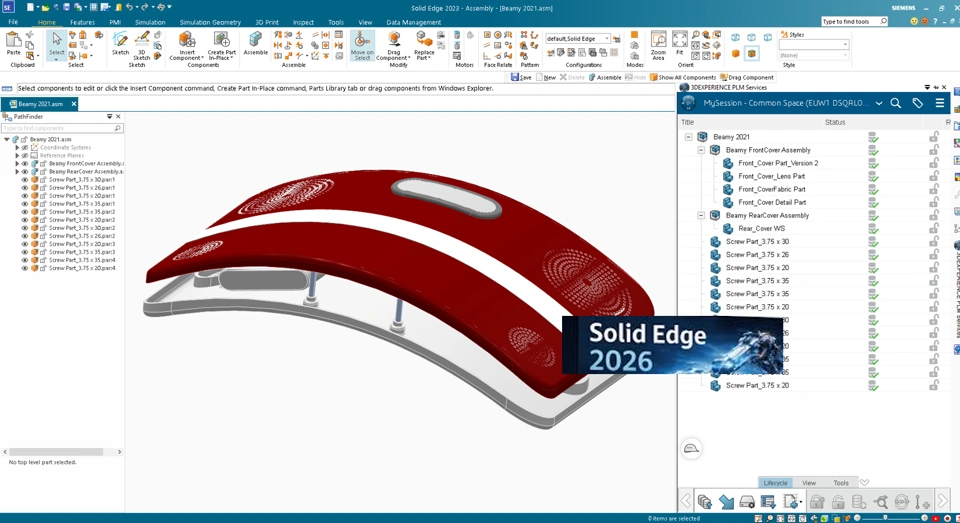This screenshot has width=960, height=523.
Task: Click the drive with gear icon in Lifecycle toolbar
Action: pyautogui.click(x=747, y=502)
